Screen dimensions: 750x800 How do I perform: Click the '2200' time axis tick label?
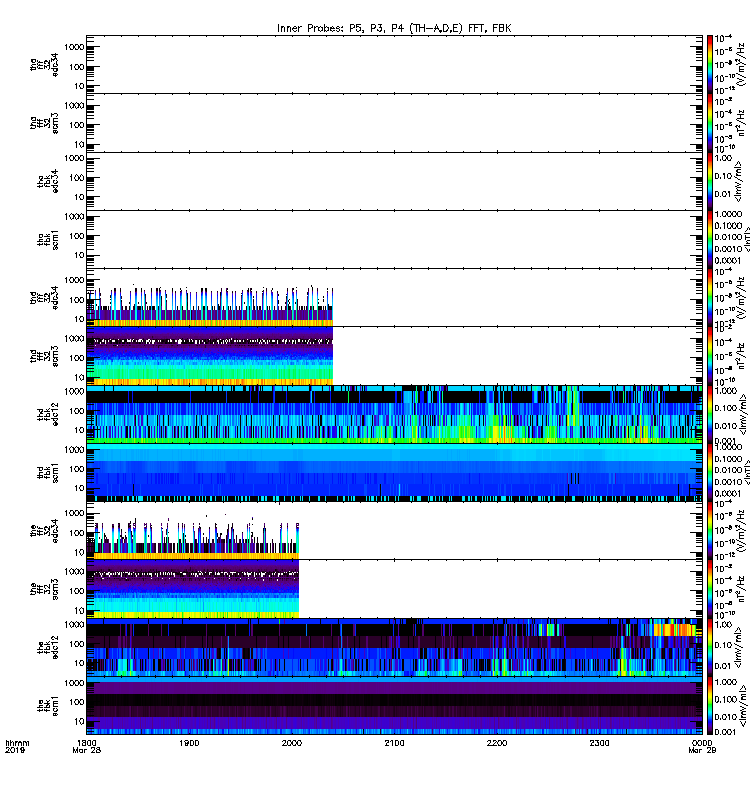(x=496, y=743)
